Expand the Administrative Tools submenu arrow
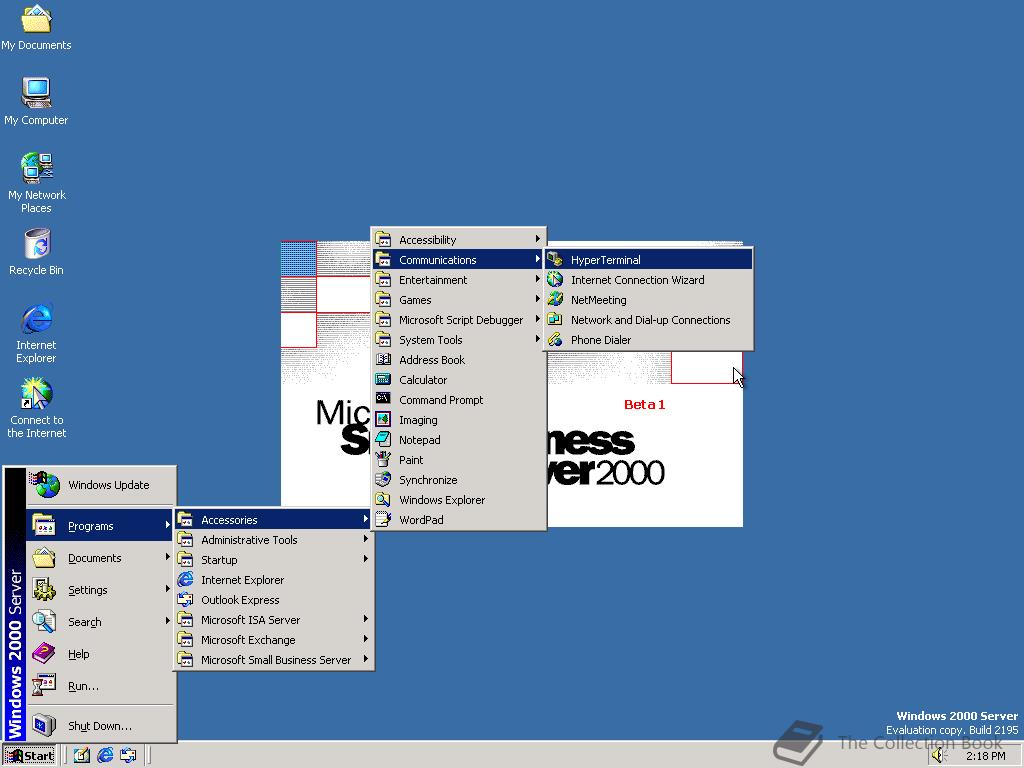Image resolution: width=1024 pixels, height=768 pixels. tap(366, 539)
